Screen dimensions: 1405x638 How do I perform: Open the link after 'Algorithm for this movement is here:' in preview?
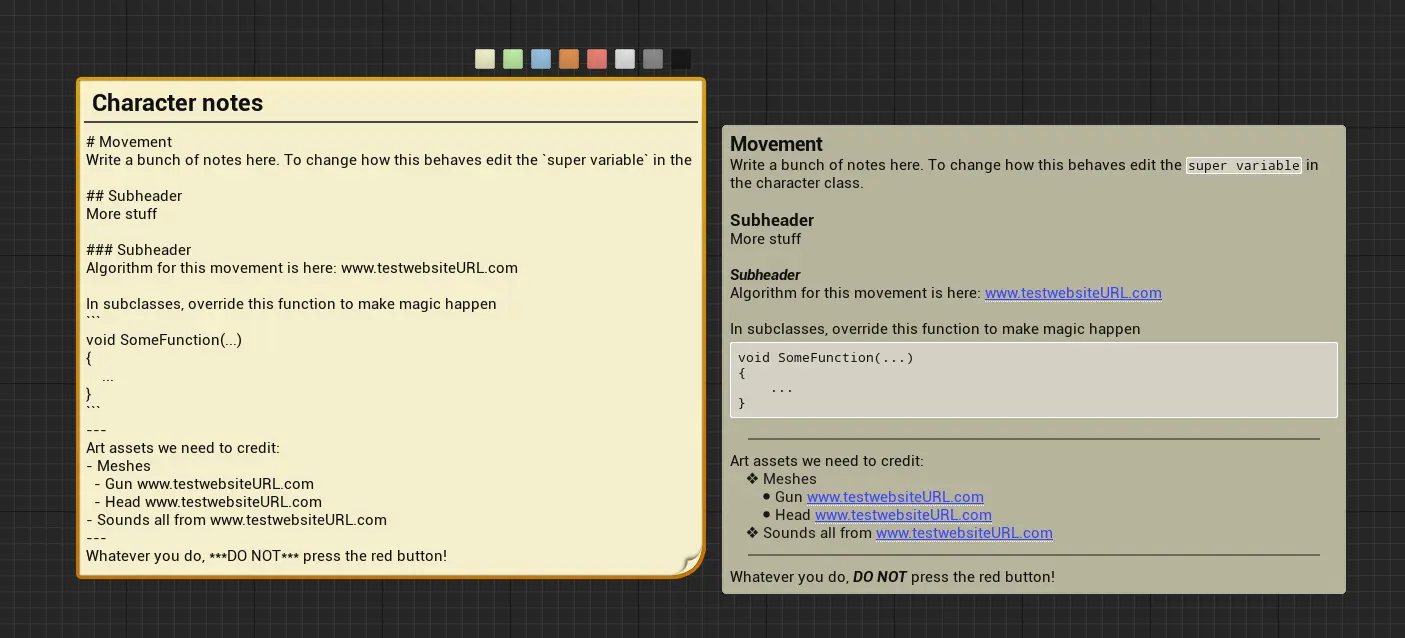(1072, 293)
